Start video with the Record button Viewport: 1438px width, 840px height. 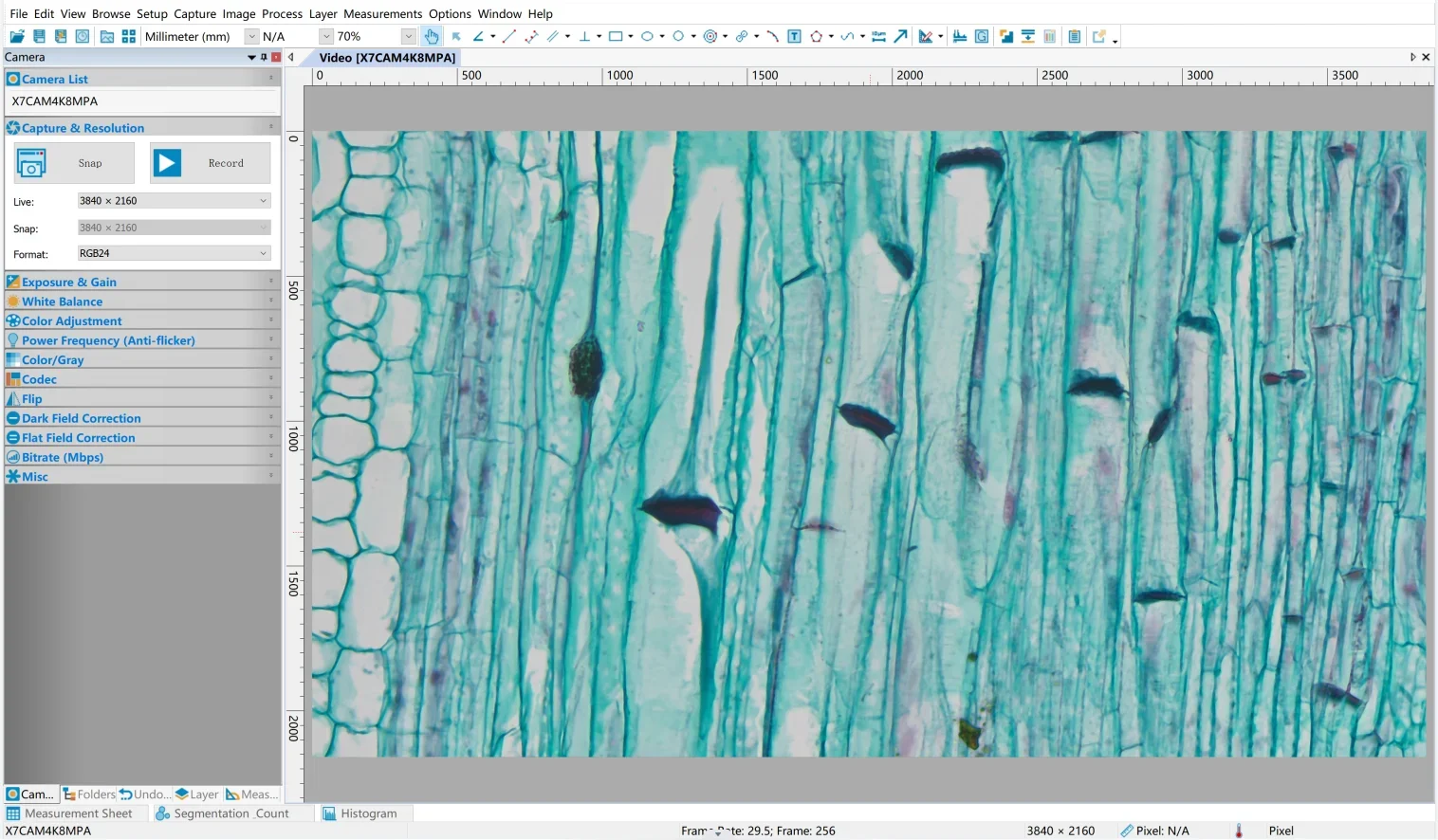[210, 163]
